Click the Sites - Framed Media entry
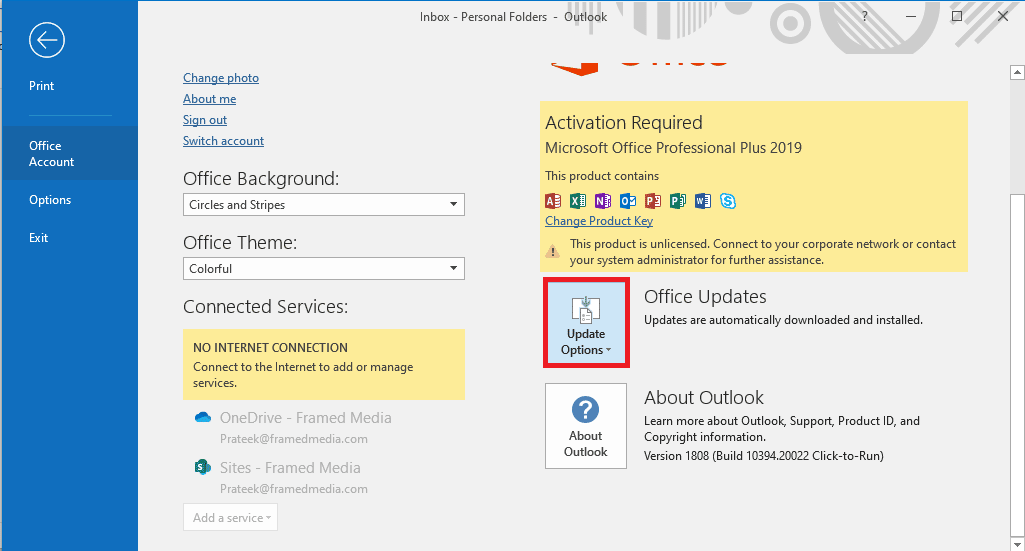 [x=290, y=467]
